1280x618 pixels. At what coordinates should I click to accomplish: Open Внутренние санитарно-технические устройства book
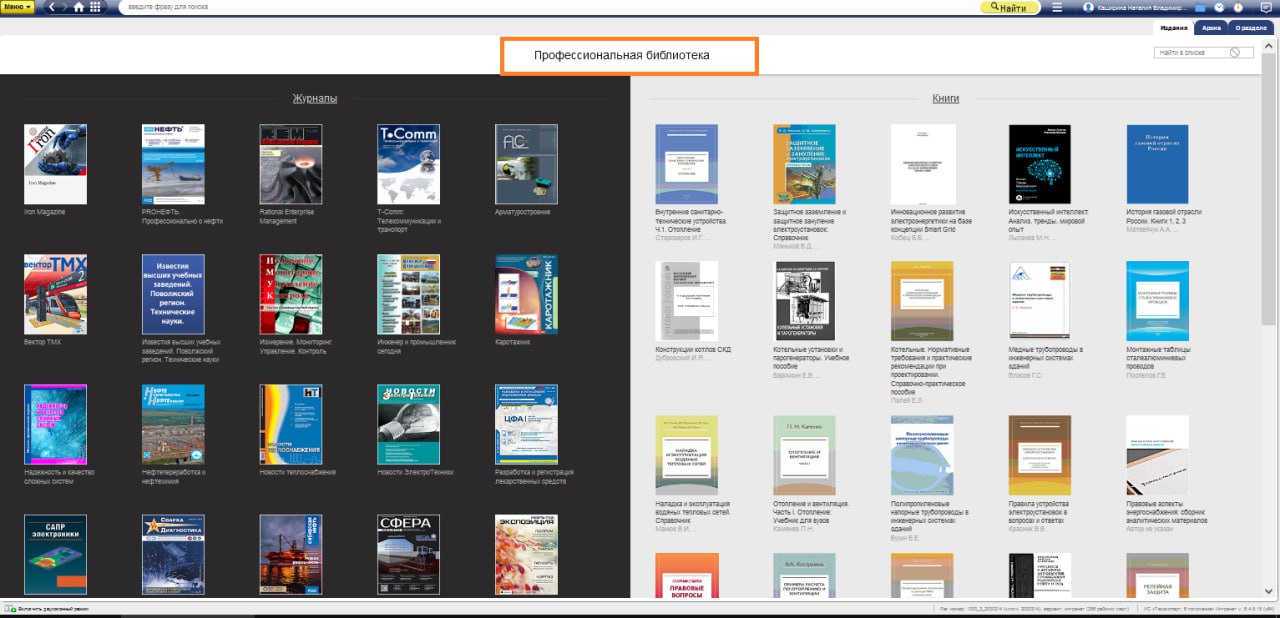[686, 164]
